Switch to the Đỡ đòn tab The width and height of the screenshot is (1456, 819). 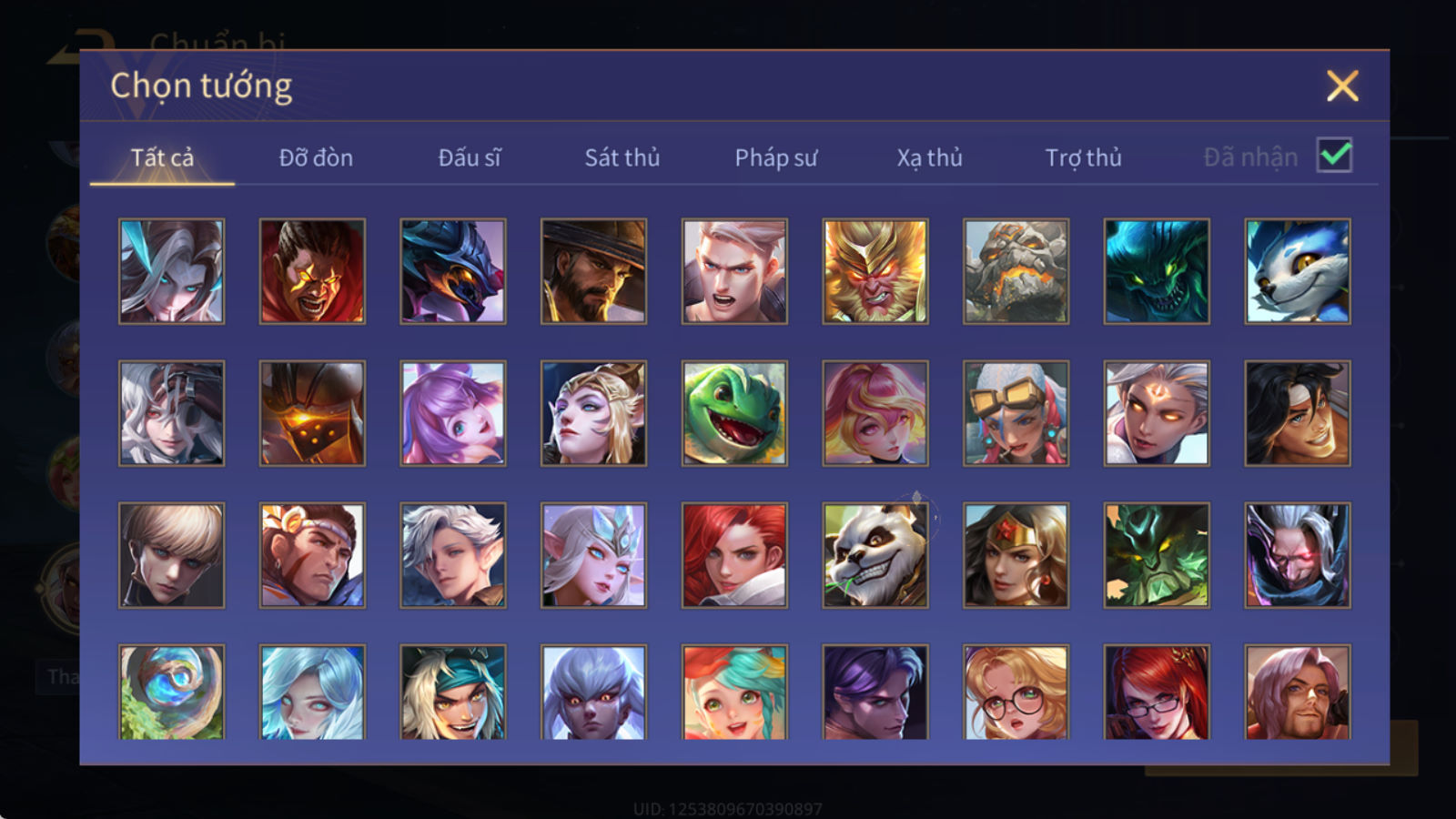coord(316,157)
